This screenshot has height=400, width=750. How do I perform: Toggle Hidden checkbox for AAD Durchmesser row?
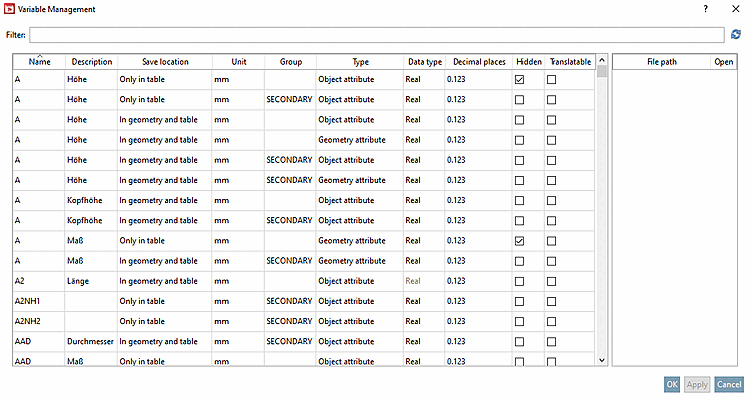[519, 342]
